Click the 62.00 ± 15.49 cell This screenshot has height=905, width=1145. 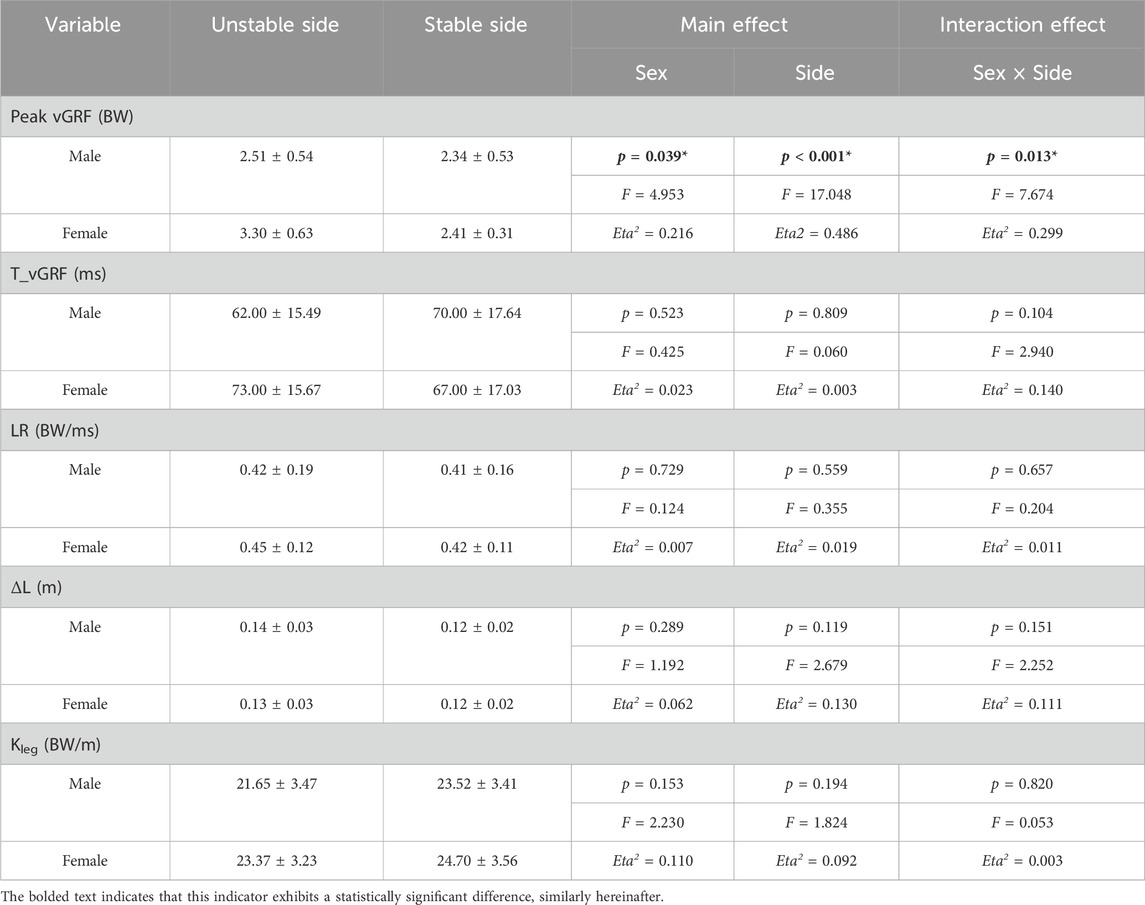tap(277, 313)
